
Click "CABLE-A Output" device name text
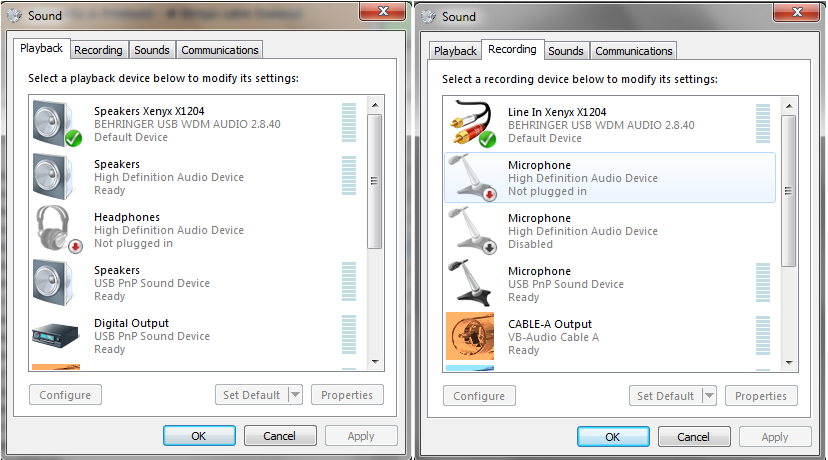(550, 324)
